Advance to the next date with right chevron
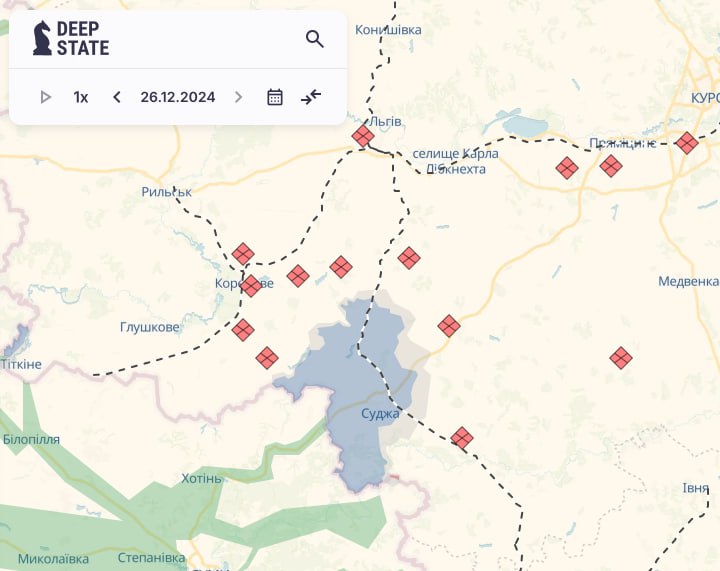Viewport: 720px width, 571px height. click(x=238, y=97)
